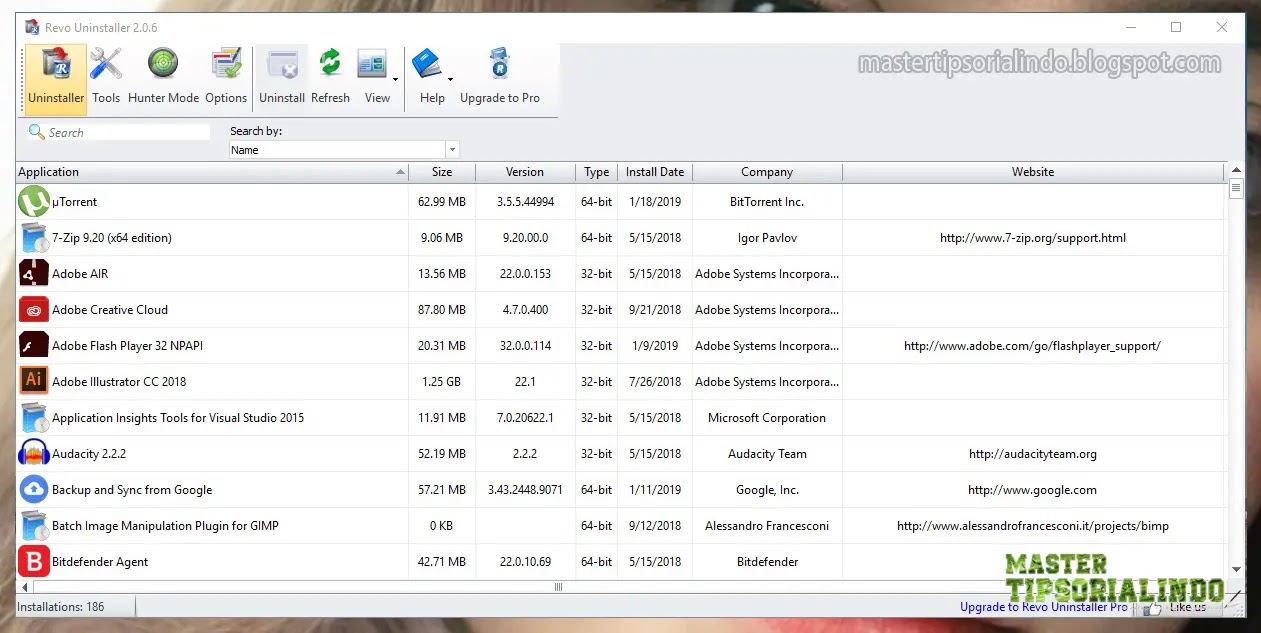Refresh the installed programs list
The width and height of the screenshot is (1261, 633).
pos(330,77)
